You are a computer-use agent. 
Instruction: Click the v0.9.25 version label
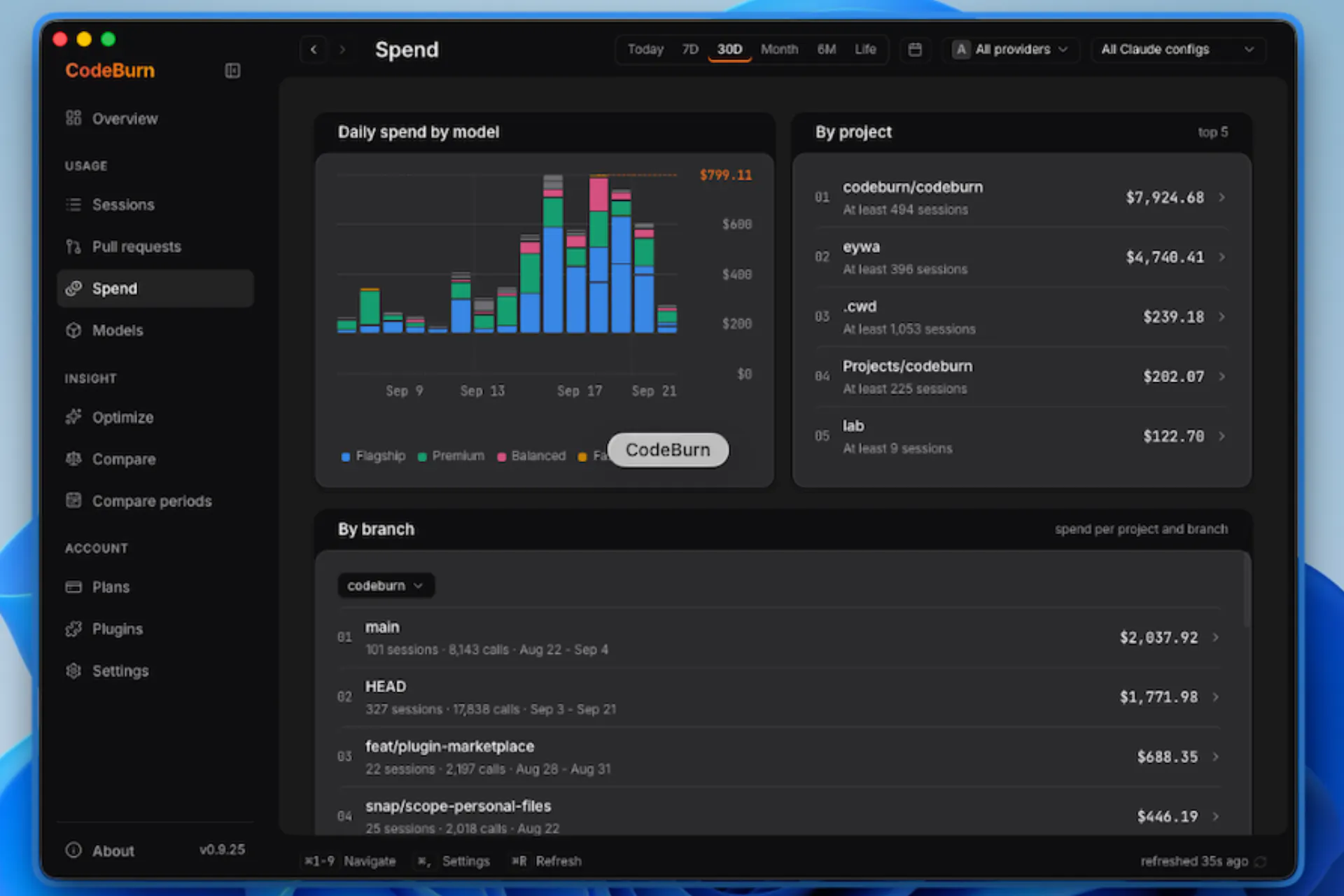[222, 850]
